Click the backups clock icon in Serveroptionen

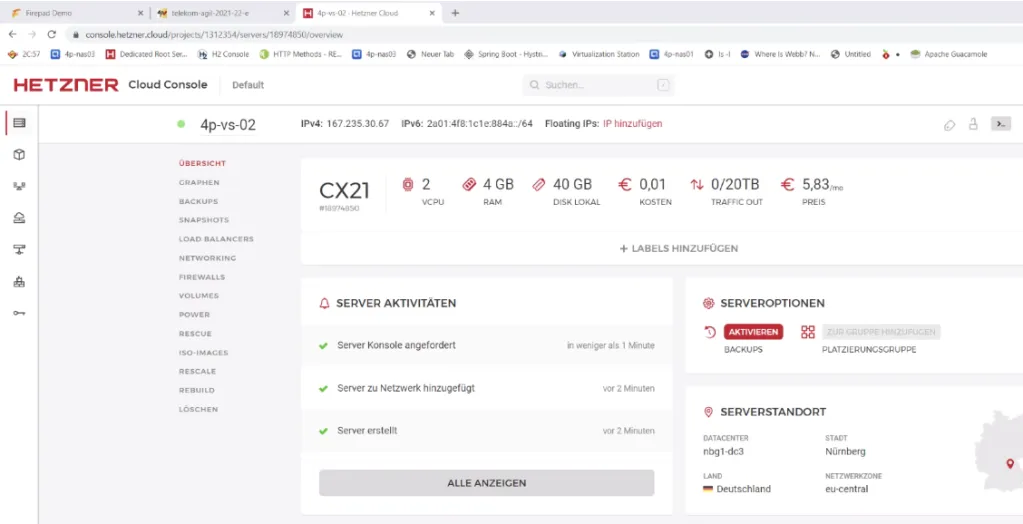tap(710, 332)
